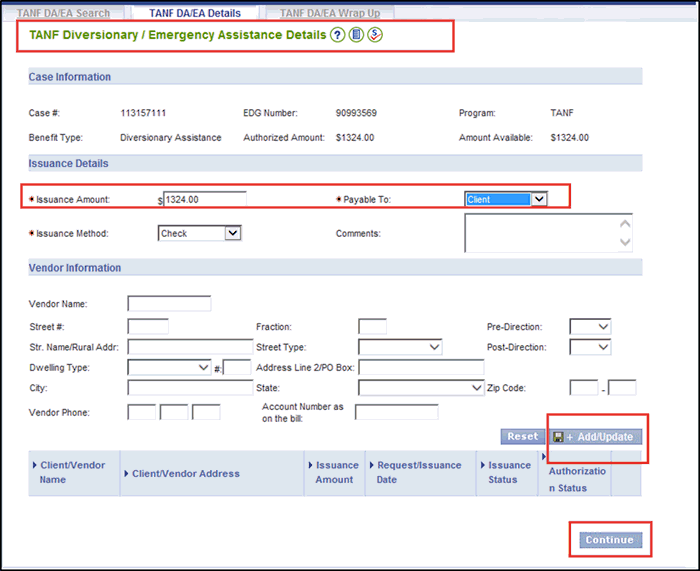Click the Vendor Phone area code field
The width and height of the screenshot is (700, 571).
click(142, 412)
